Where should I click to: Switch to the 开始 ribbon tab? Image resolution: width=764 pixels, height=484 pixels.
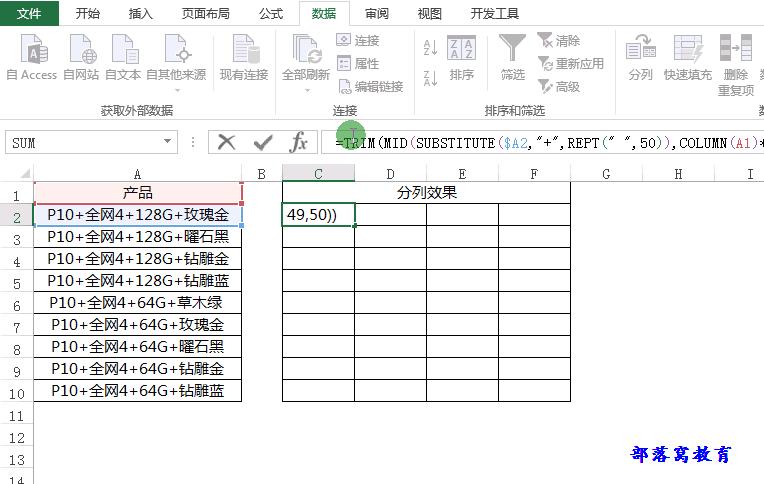[x=88, y=13]
